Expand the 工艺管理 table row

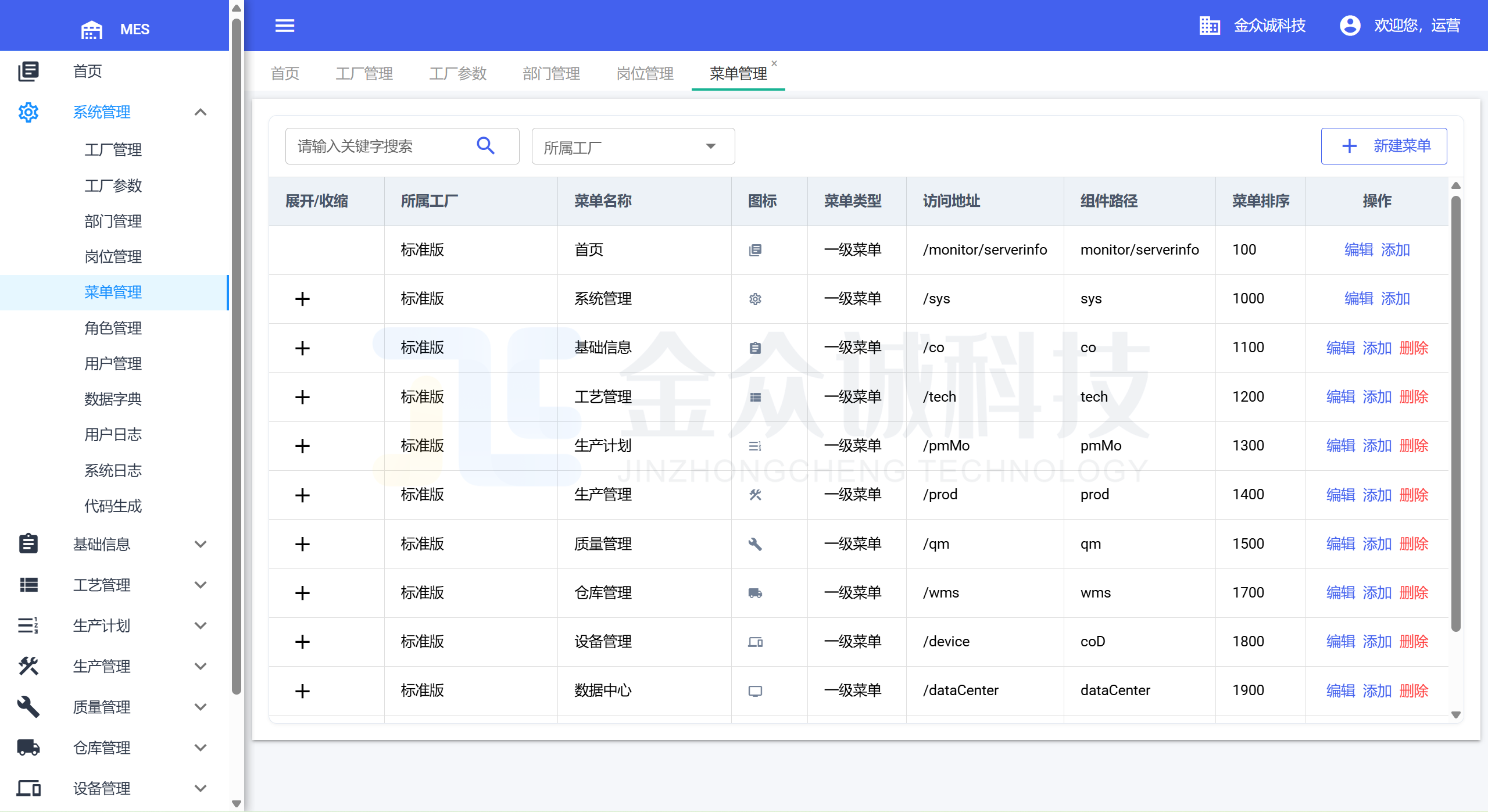point(302,397)
